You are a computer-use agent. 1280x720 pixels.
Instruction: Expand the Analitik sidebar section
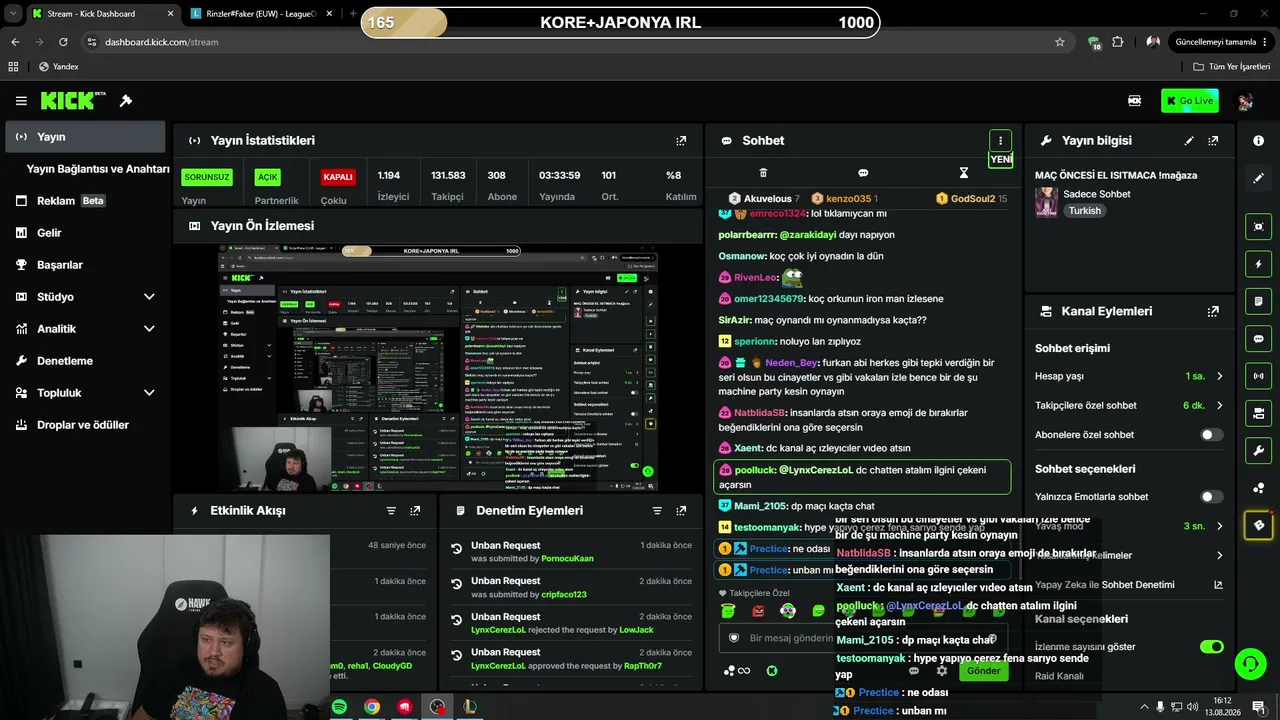click(149, 329)
